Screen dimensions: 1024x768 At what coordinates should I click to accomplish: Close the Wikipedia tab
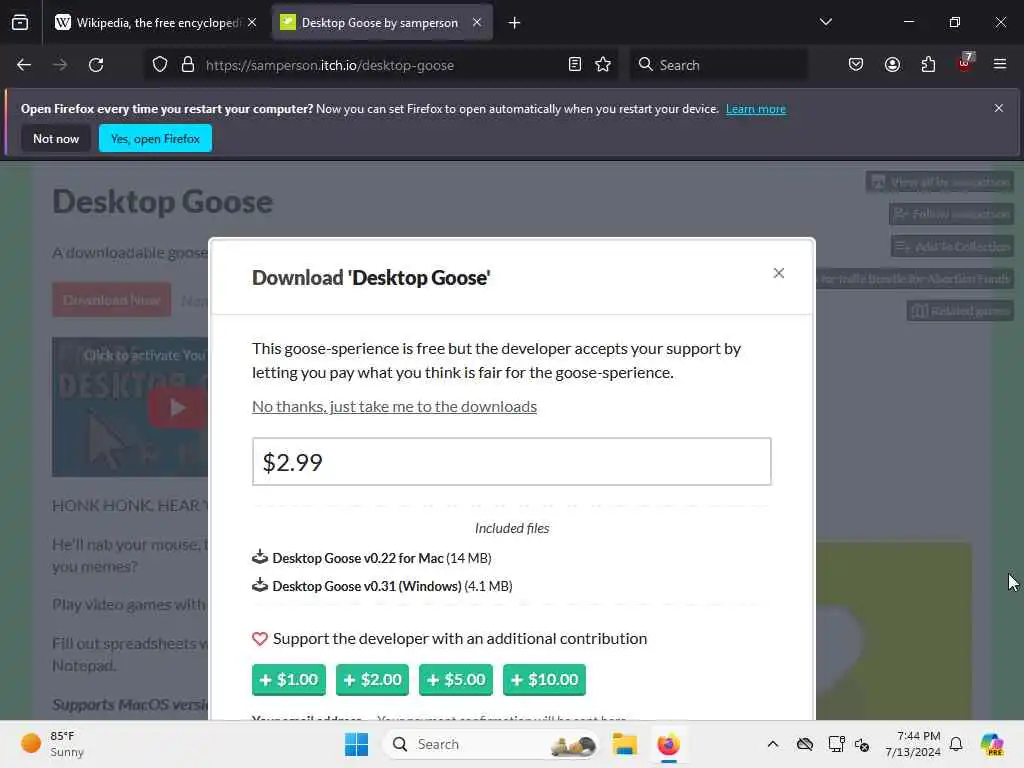[252, 23]
